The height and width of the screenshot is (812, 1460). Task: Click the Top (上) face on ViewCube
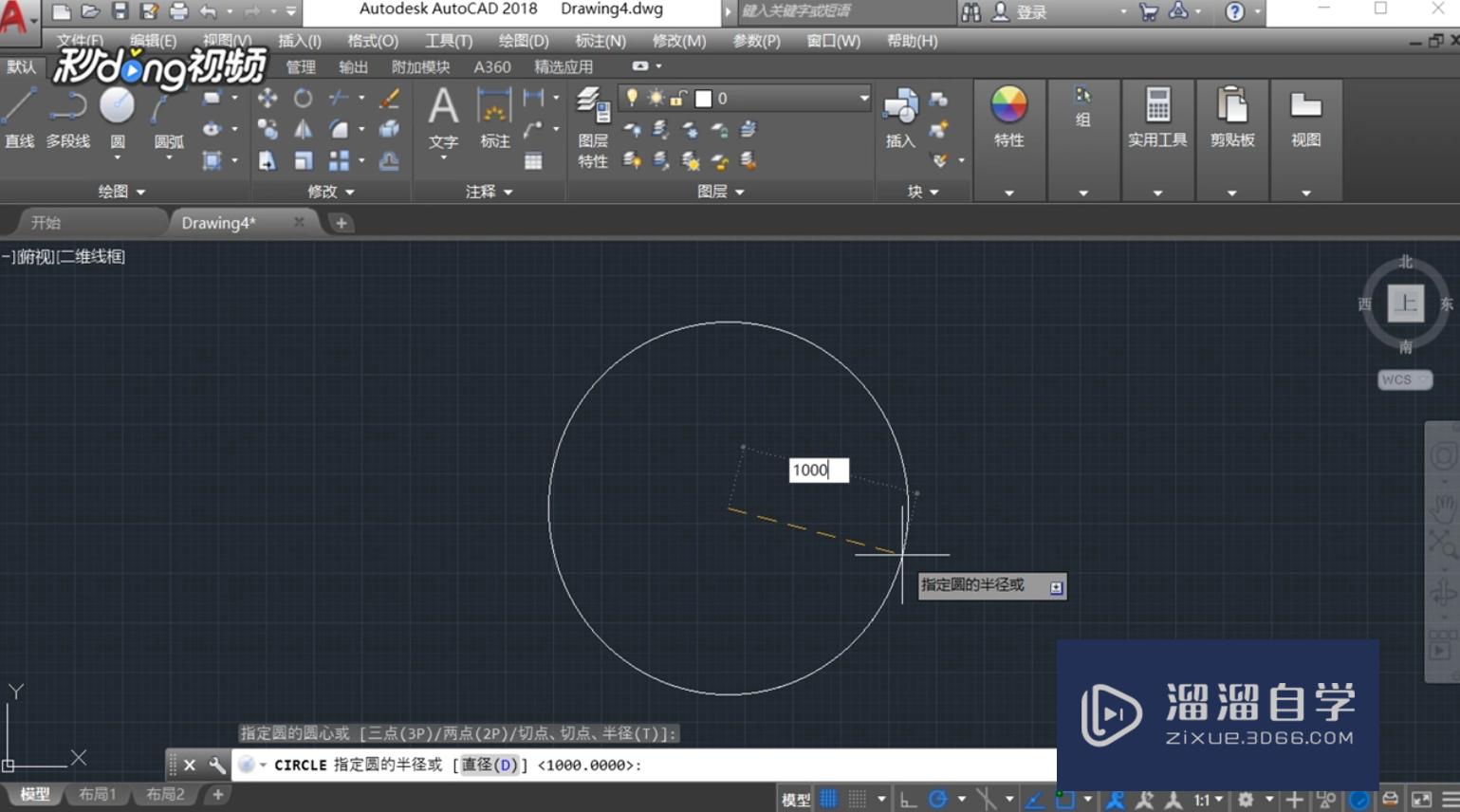1405,304
